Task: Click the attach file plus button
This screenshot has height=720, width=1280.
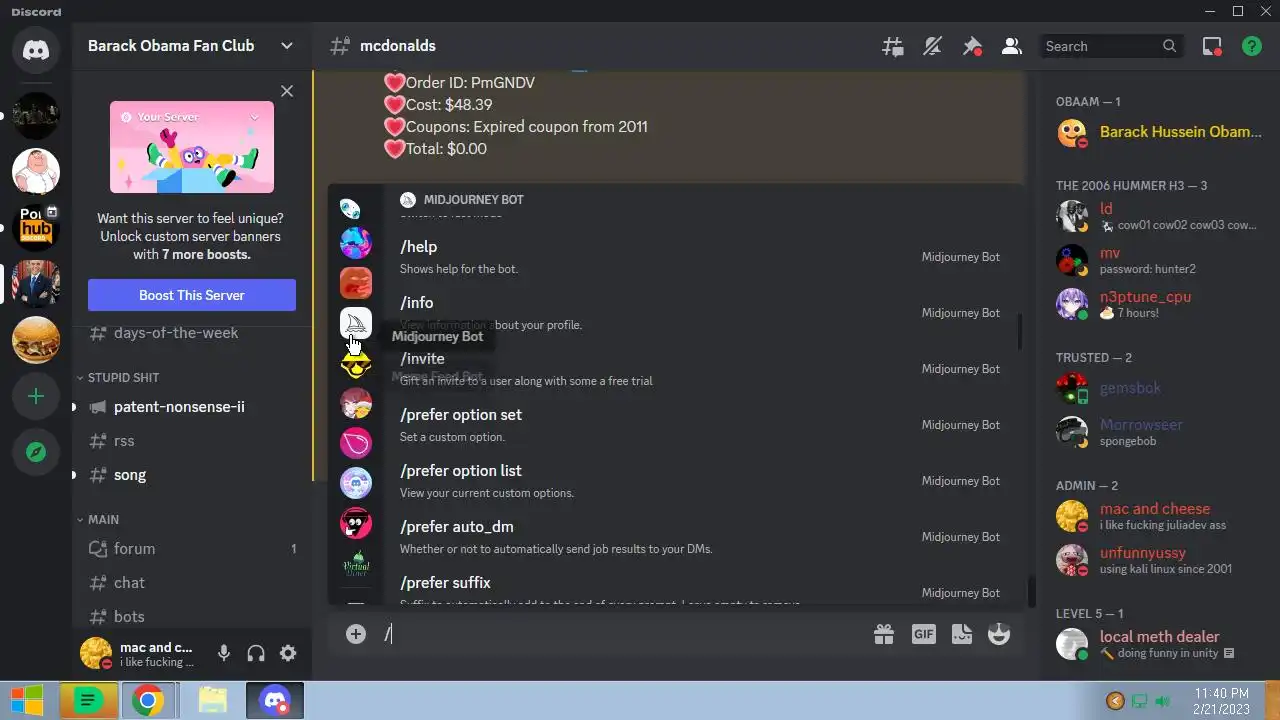Action: (x=356, y=634)
